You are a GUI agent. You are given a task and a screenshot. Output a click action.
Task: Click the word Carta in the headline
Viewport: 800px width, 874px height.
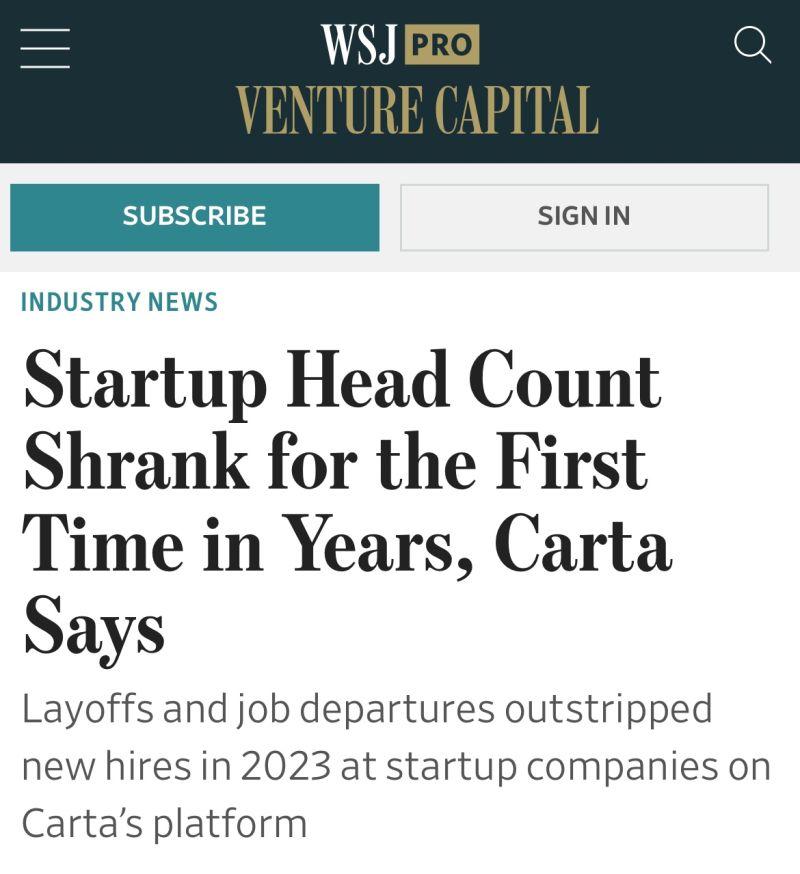tap(583, 543)
